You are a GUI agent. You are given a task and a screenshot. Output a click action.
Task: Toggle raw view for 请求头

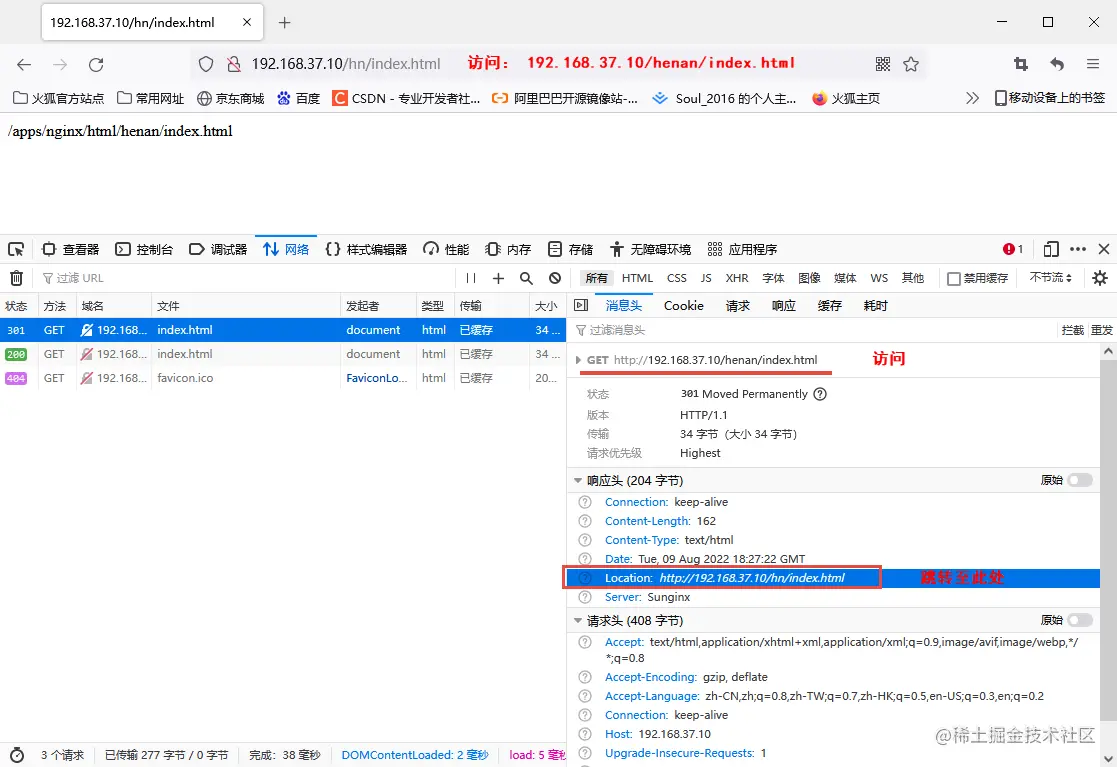1080,620
